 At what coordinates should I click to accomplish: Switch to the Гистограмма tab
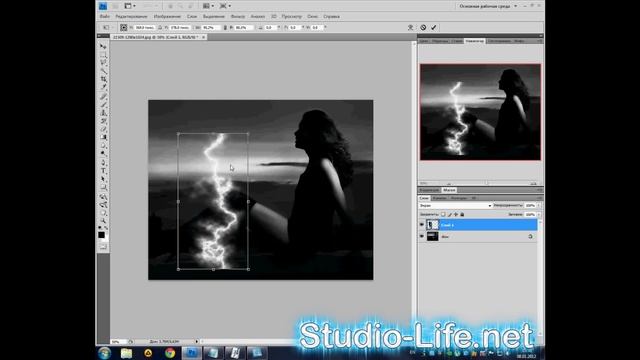[499, 41]
